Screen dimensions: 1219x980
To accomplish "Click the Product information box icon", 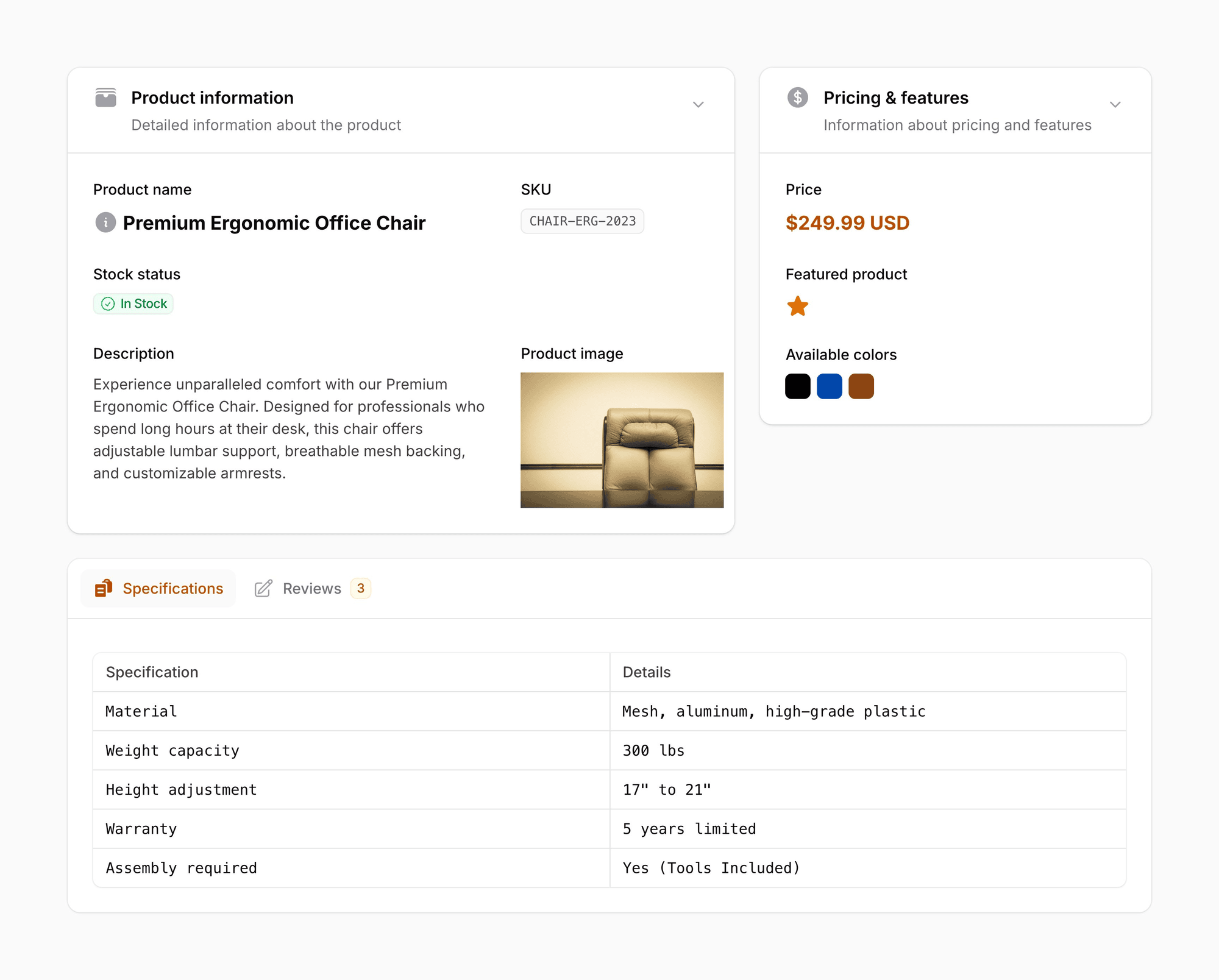I will (x=105, y=98).
